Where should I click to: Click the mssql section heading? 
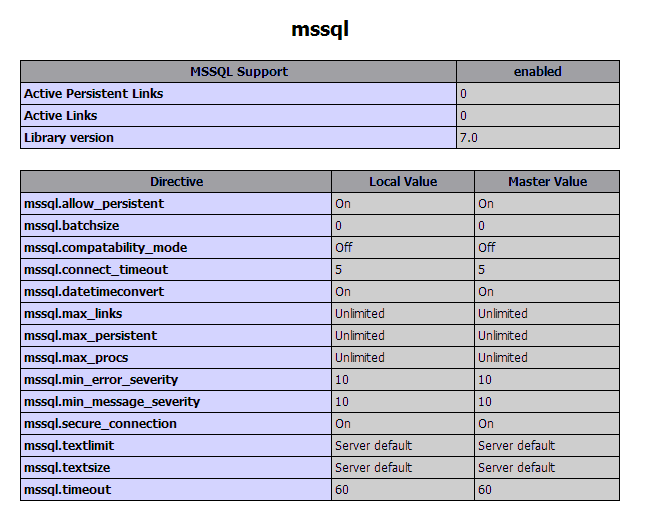pos(320,30)
